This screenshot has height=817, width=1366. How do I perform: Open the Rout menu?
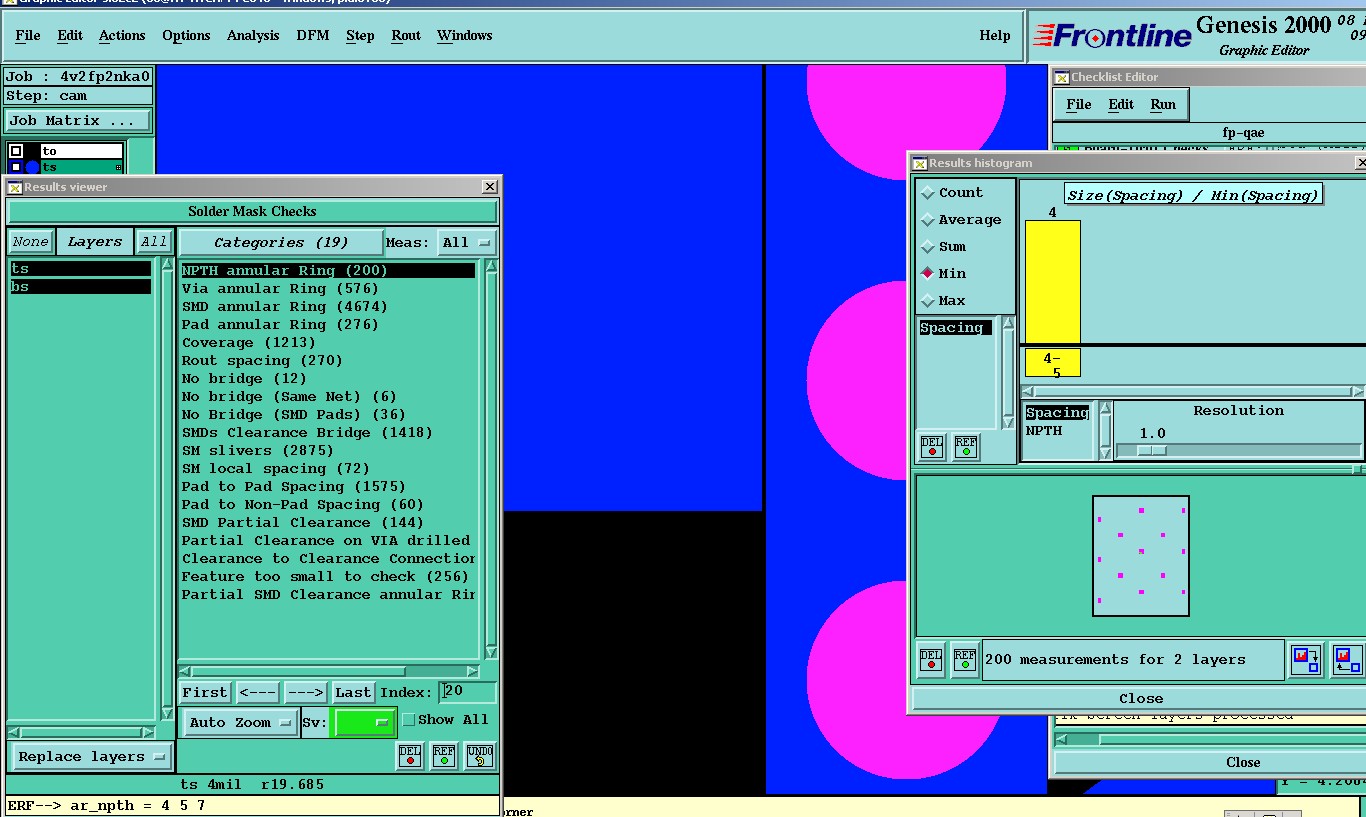406,35
